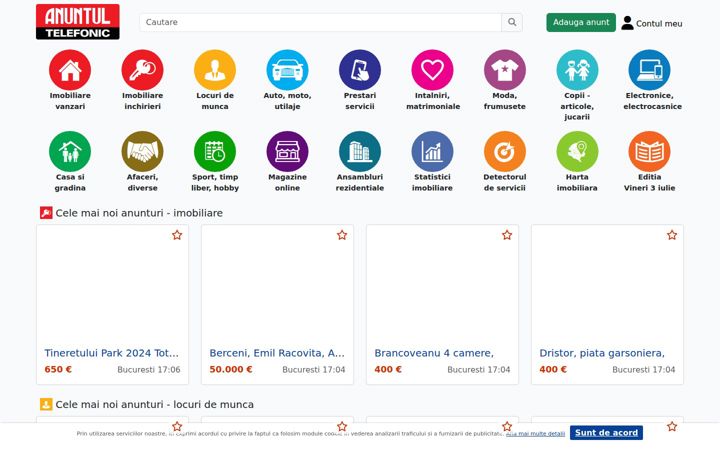Open the Brancoveanu 4 camere listing title
The height and width of the screenshot is (450, 720).
pos(434,353)
